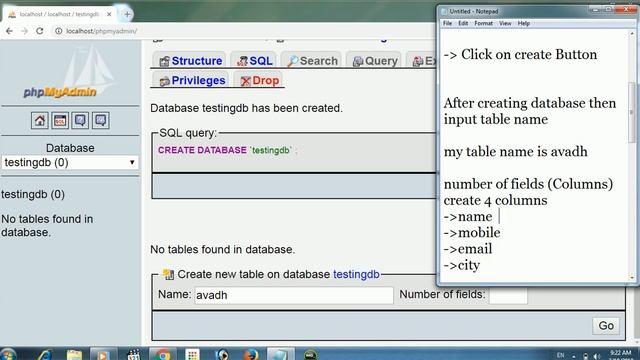Click Notepad scrollbar down arrow

(x=632, y=278)
